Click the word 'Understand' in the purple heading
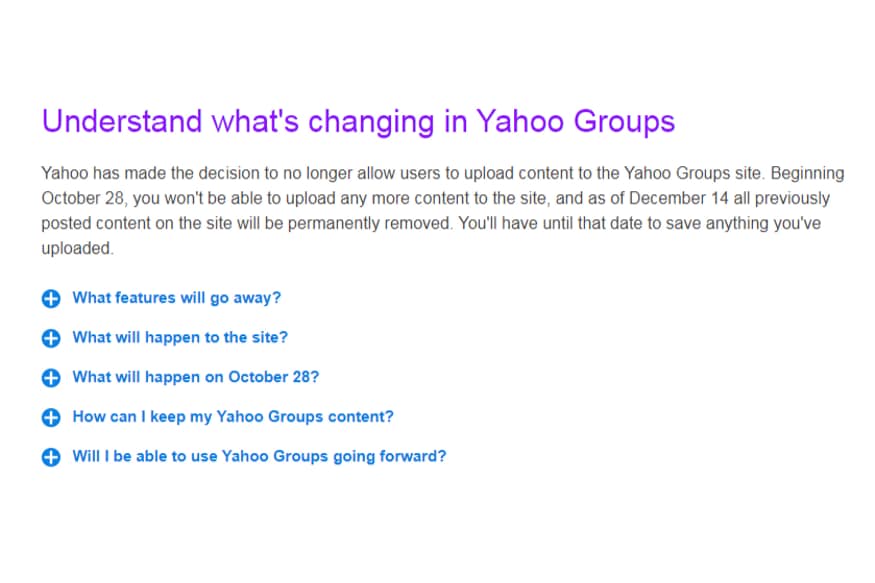Screen dimensions: 875x583 coord(122,121)
